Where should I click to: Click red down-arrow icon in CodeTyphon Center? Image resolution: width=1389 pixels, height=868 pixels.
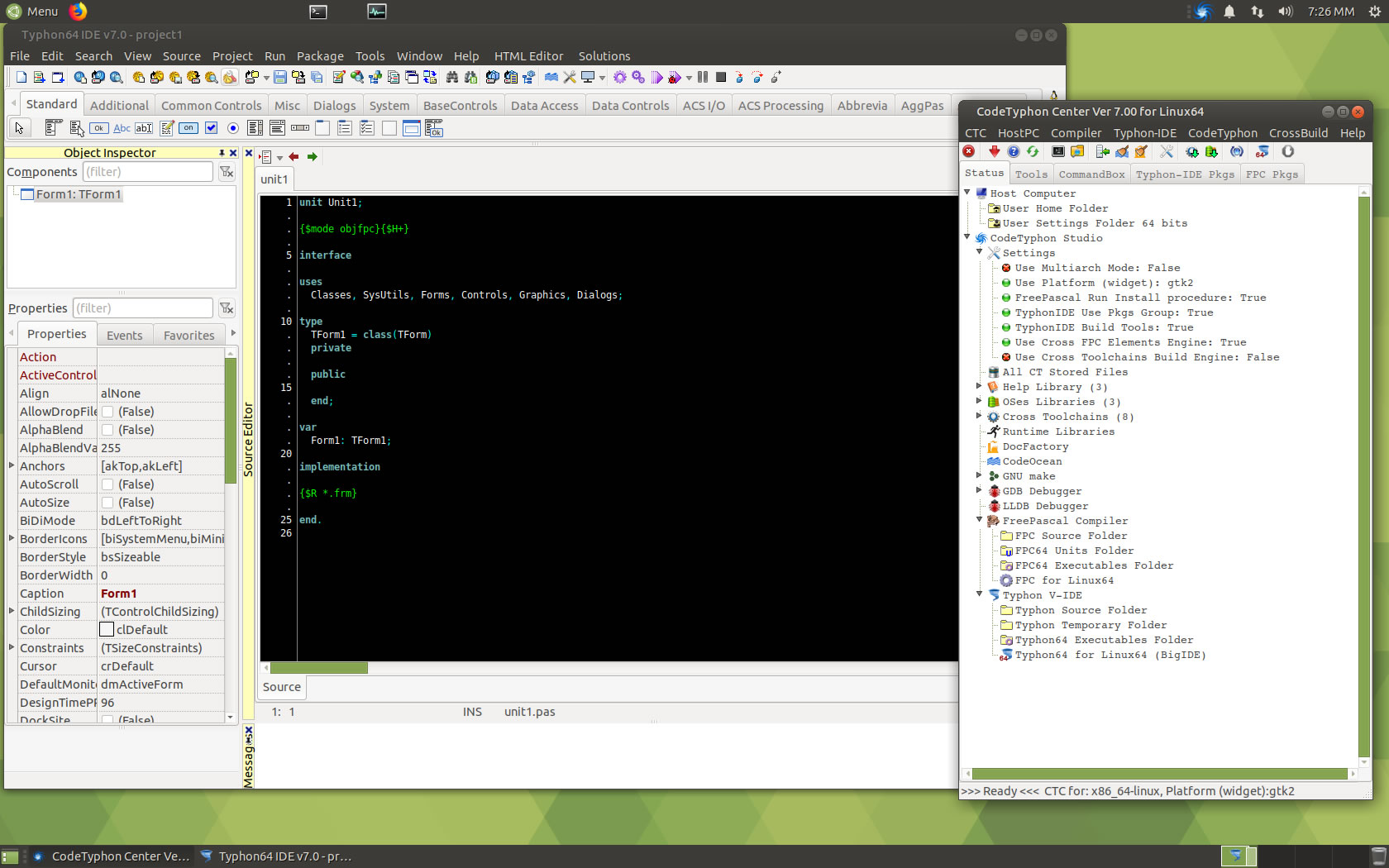[994, 151]
